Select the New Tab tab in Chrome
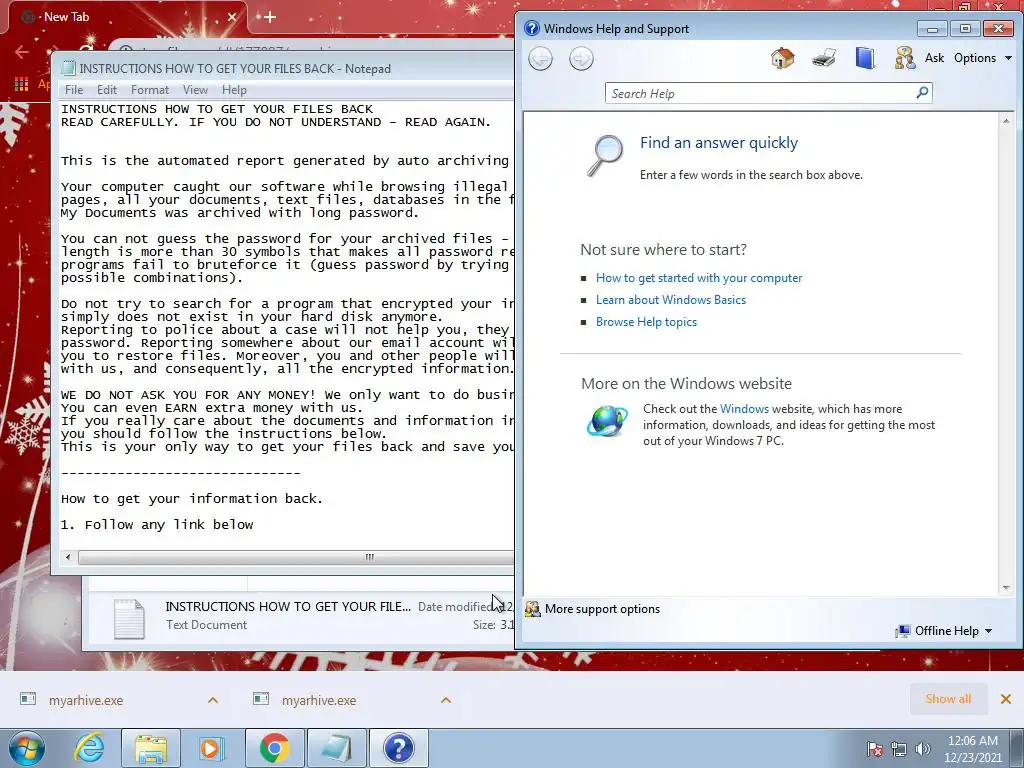The height and width of the screenshot is (768, 1024). click(x=127, y=17)
